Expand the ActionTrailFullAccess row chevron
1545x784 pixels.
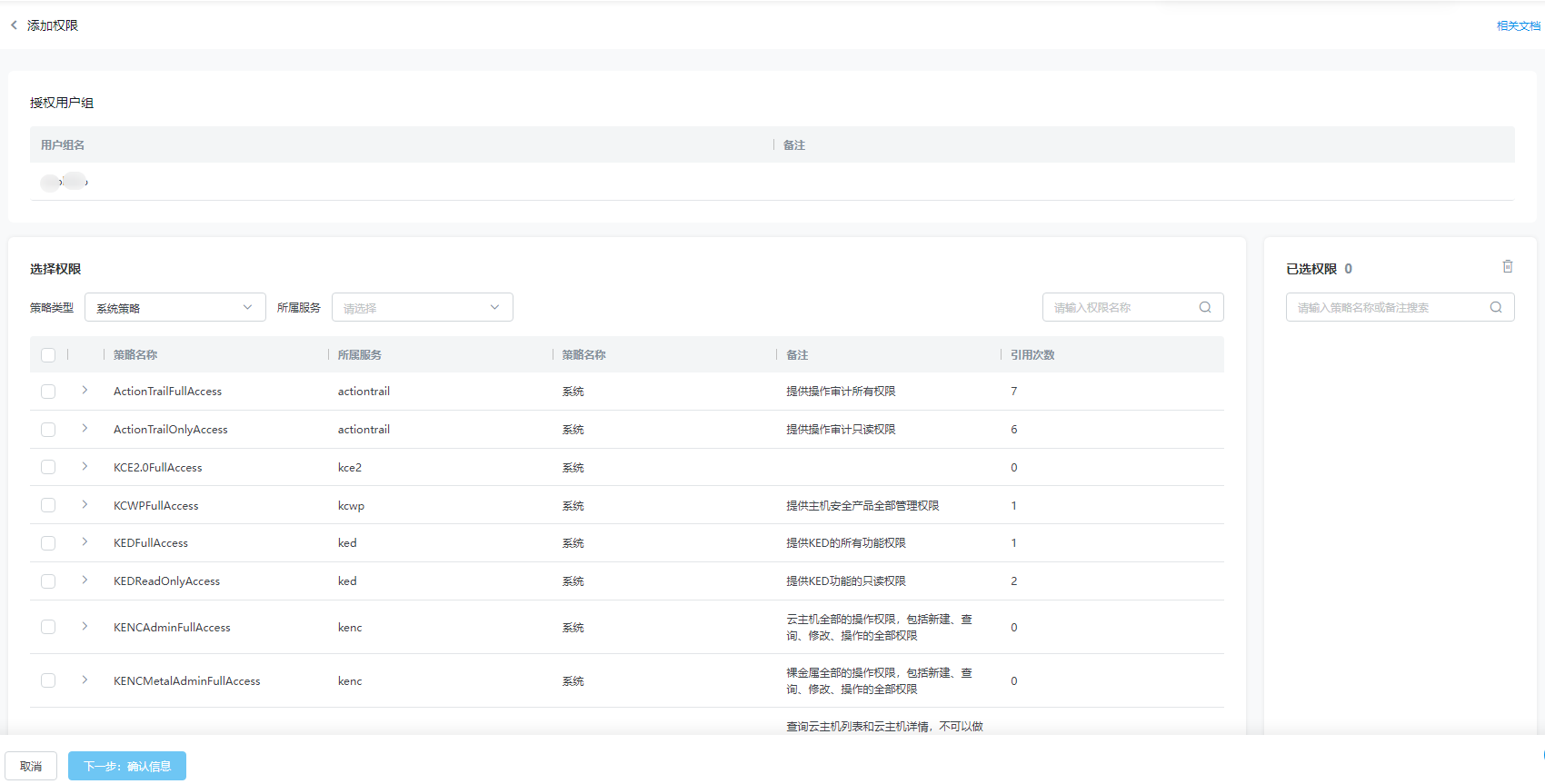[x=85, y=391]
